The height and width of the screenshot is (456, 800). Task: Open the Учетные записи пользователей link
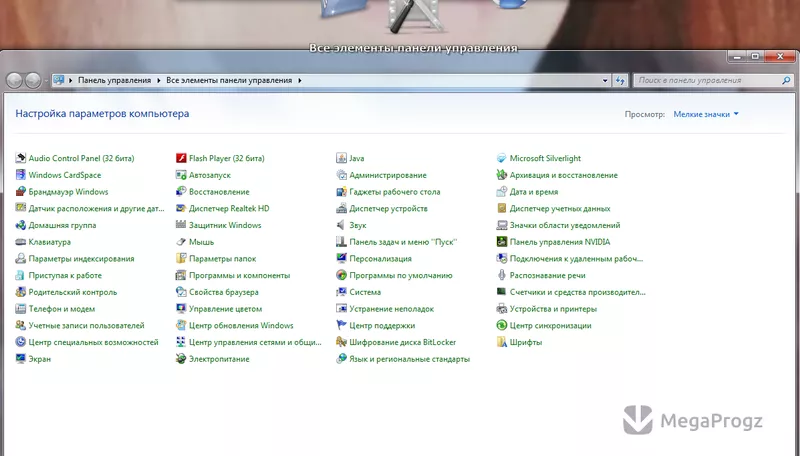[86, 325]
